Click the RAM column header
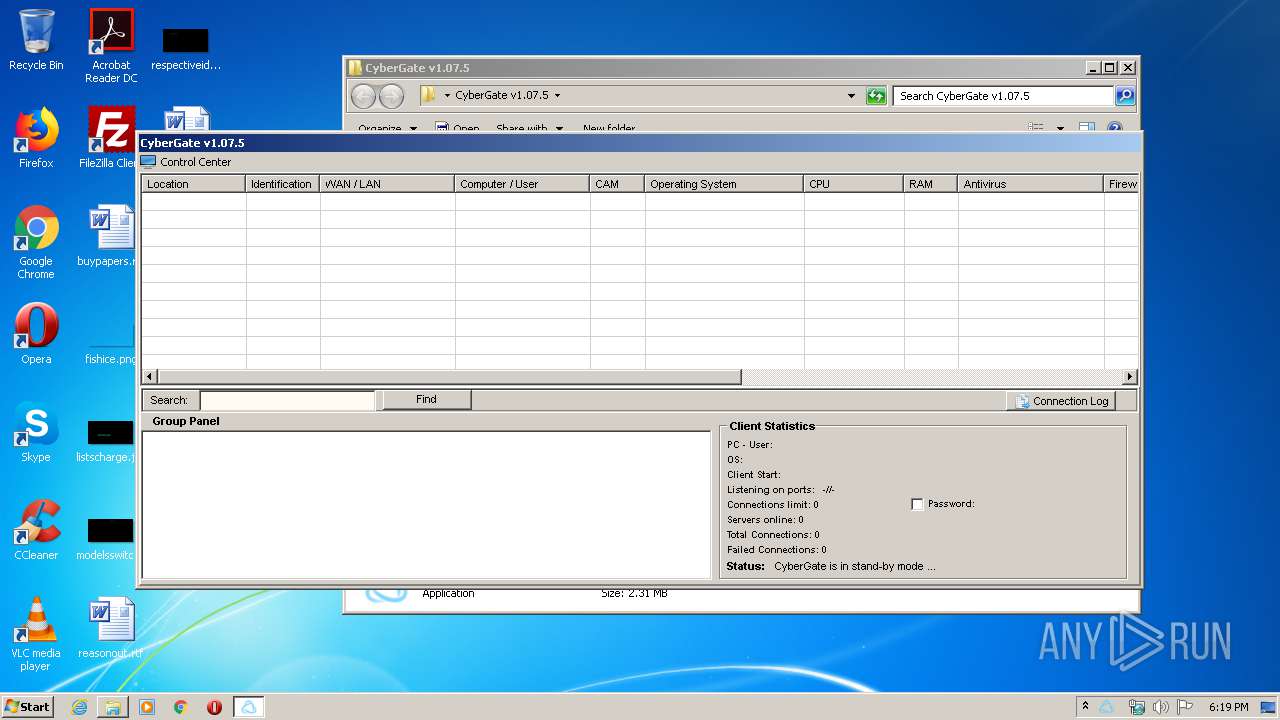 point(930,184)
